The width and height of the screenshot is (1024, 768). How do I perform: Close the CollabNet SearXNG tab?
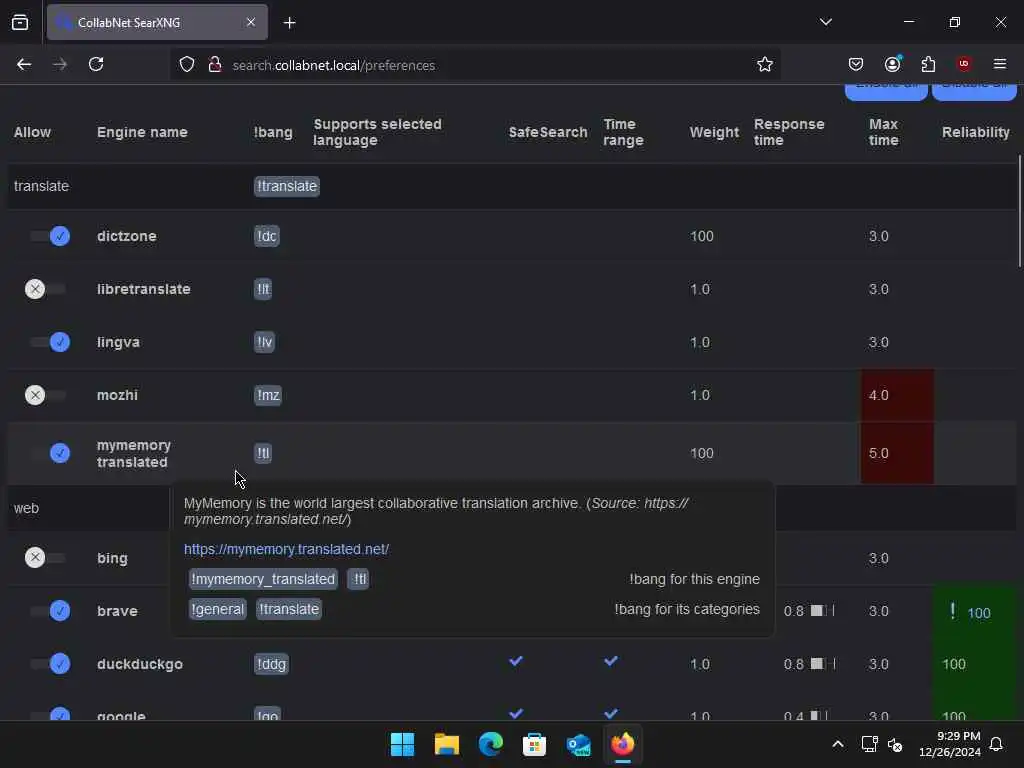[x=251, y=22]
